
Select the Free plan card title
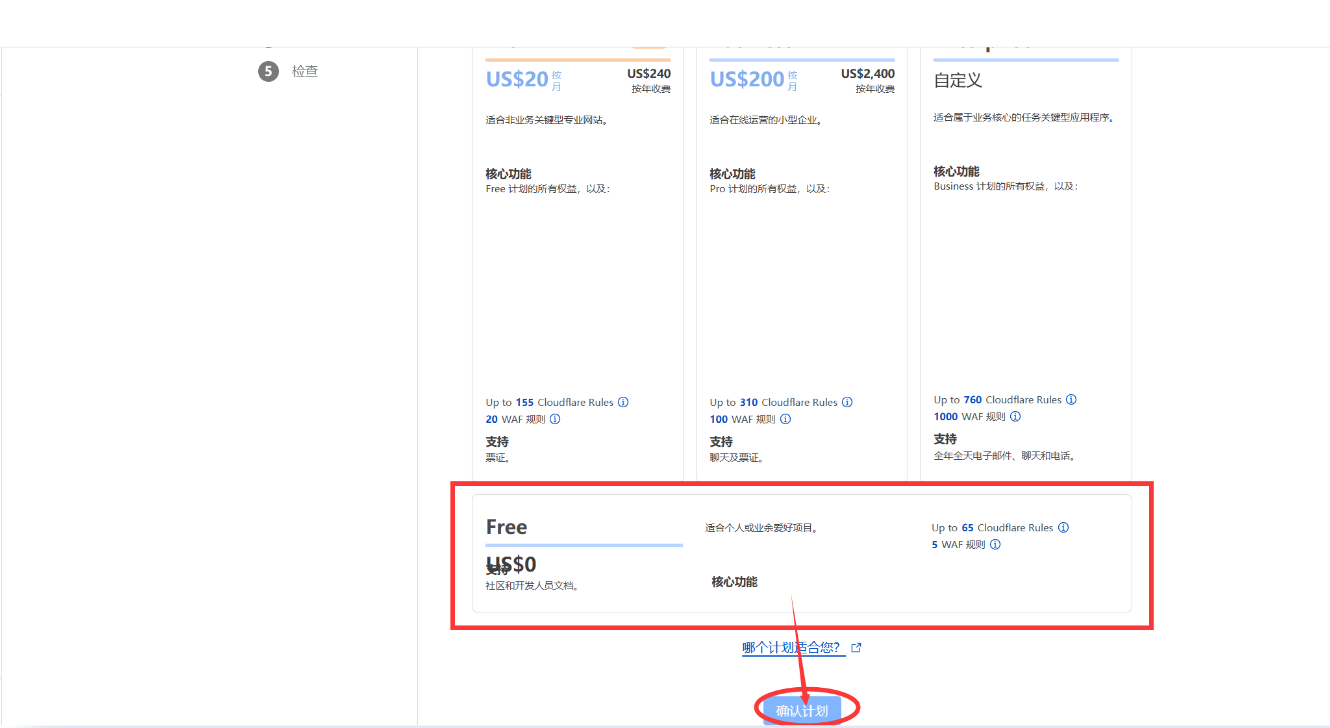tap(506, 527)
